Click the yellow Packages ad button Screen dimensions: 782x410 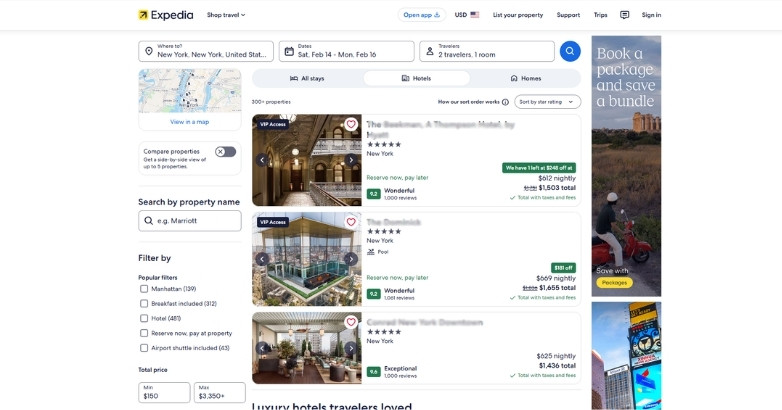[614, 282]
